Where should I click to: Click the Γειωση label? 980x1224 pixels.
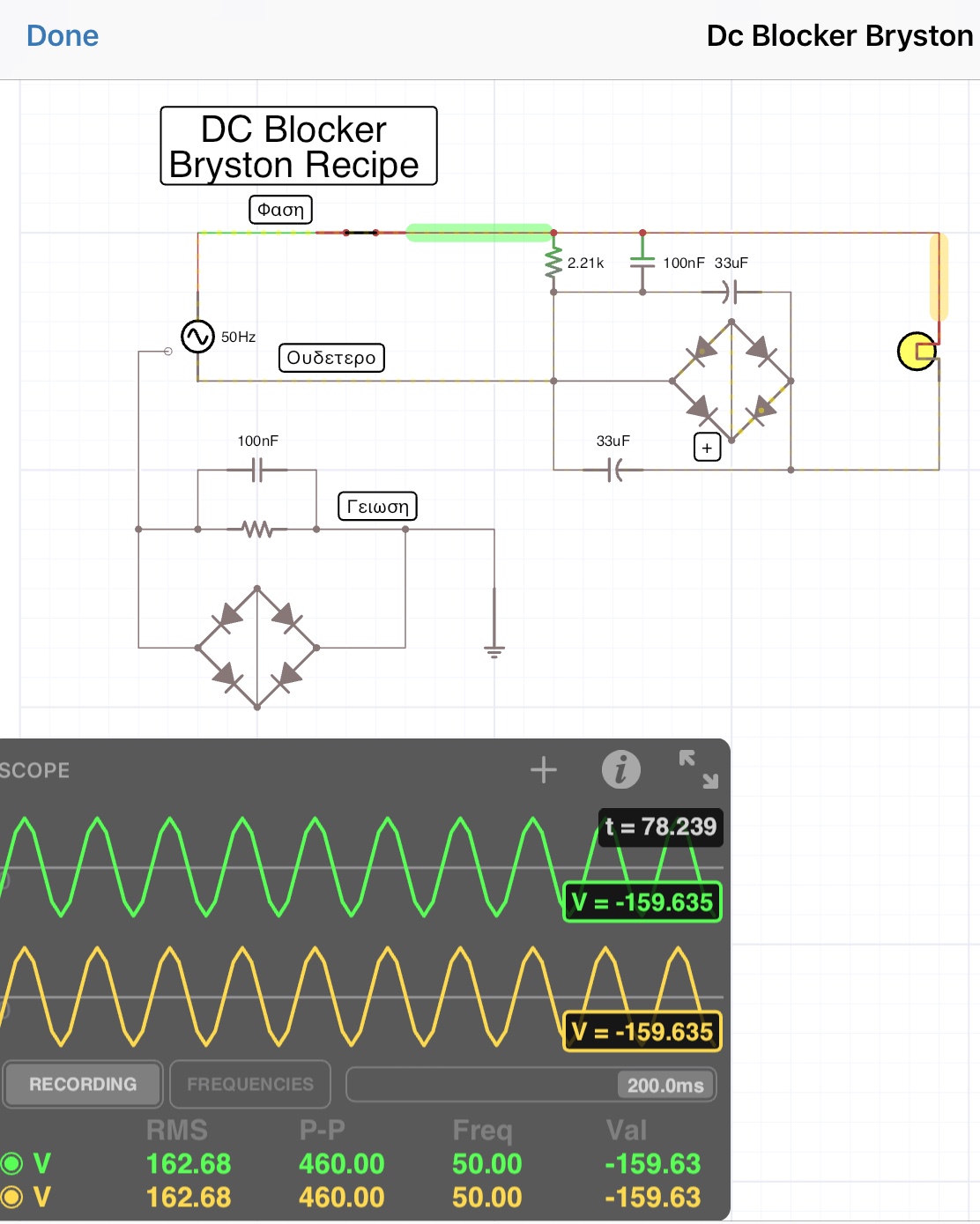tap(377, 507)
